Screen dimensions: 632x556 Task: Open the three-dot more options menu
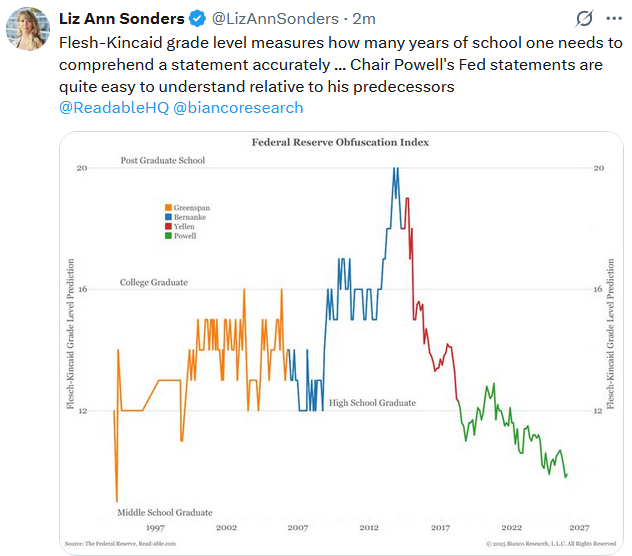pyautogui.click(x=612, y=19)
